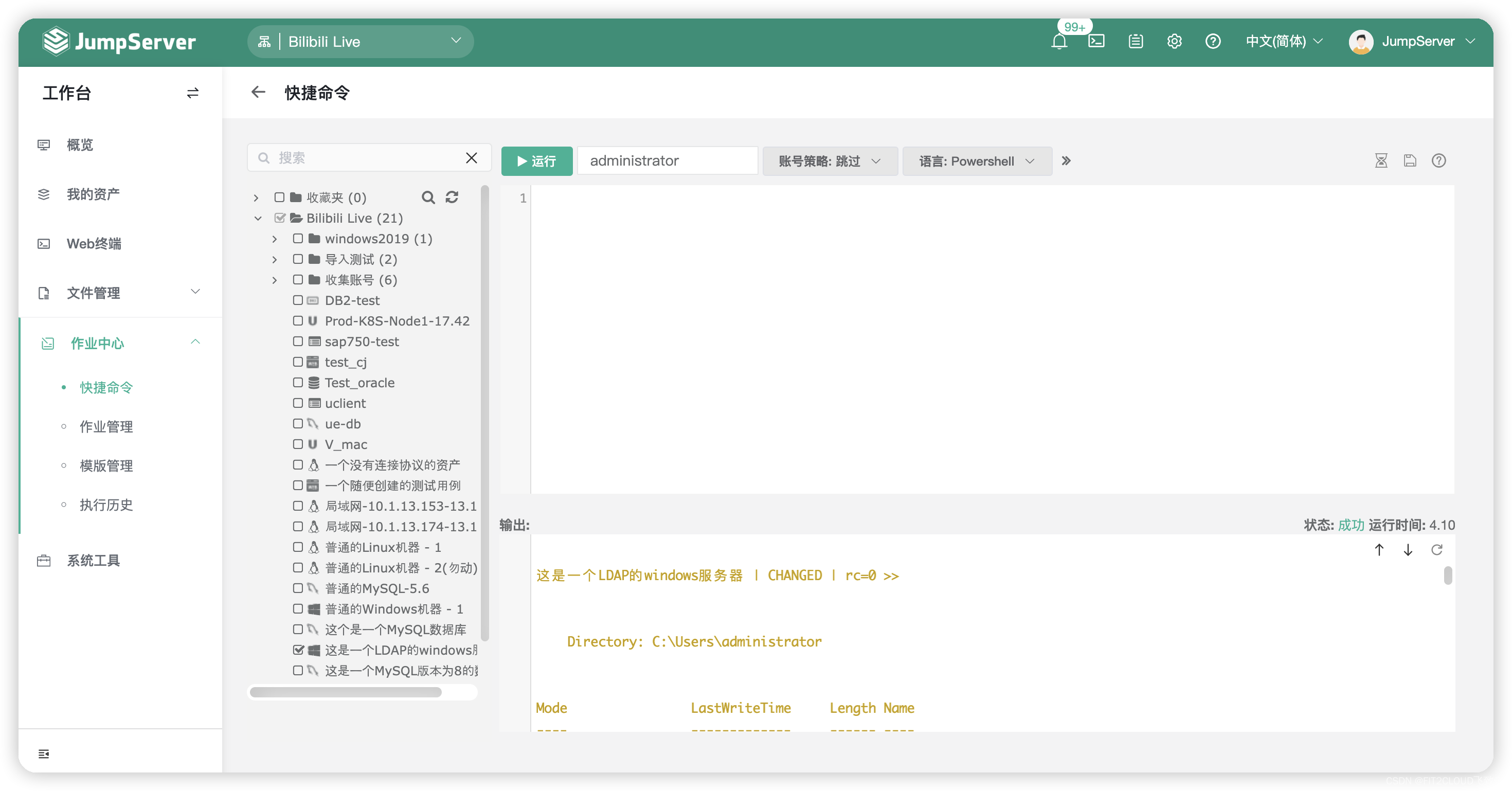The width and height of the screenshot is (1512, 791).
Task: Click the asset tree horizontal scrollbar
Action: point(346,692)
